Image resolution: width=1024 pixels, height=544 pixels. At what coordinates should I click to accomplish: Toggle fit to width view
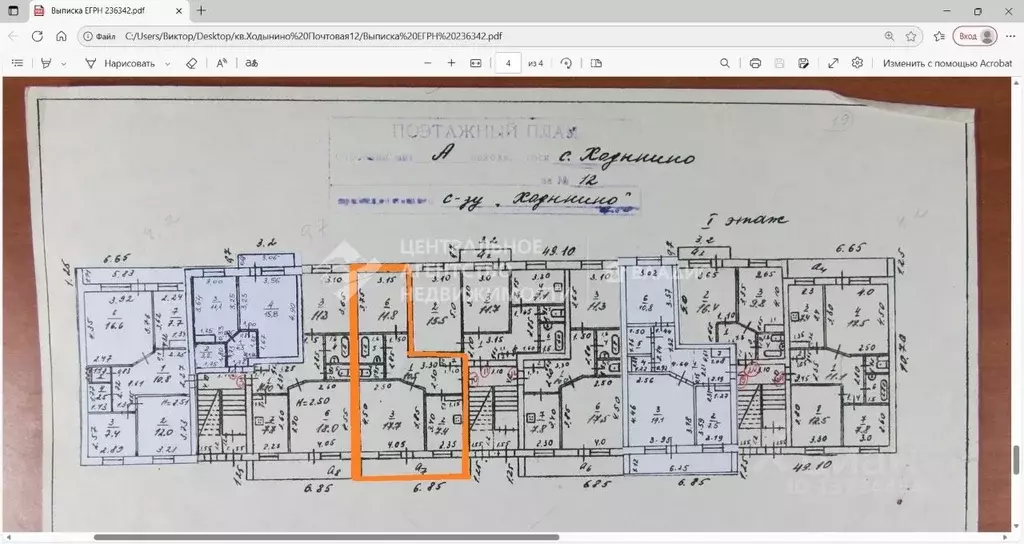[475, 63]
